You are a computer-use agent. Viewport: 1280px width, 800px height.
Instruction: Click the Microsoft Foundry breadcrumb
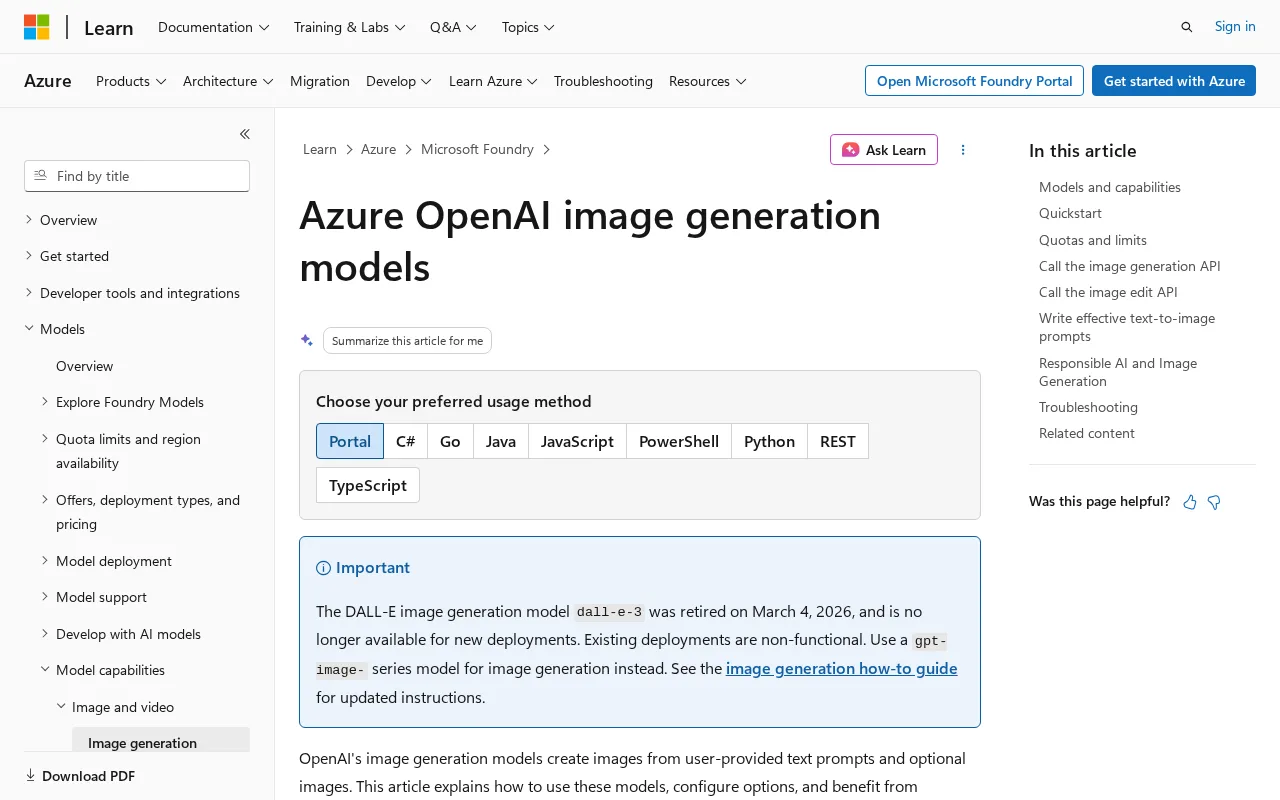[477, 149]
